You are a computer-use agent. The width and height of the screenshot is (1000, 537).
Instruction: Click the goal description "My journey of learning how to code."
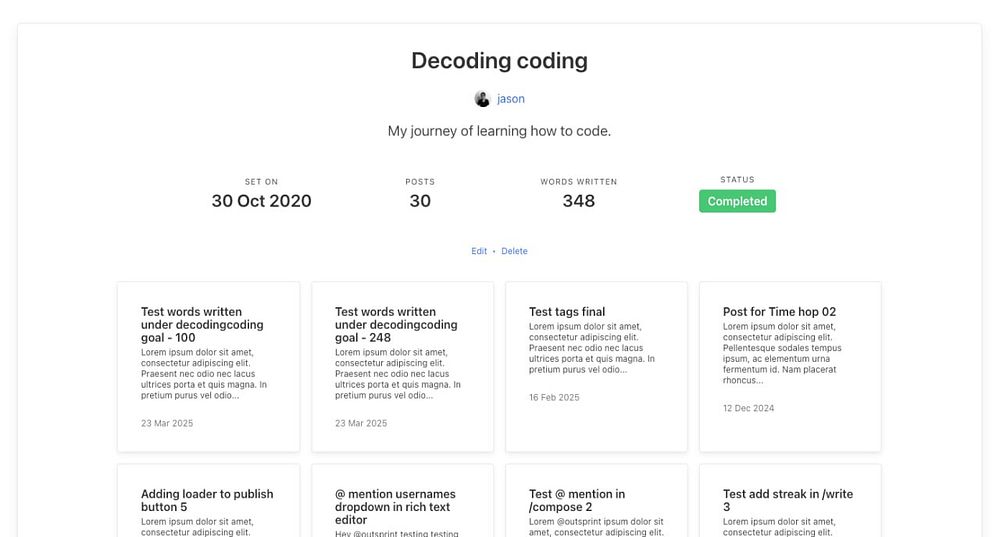[499, 131]
